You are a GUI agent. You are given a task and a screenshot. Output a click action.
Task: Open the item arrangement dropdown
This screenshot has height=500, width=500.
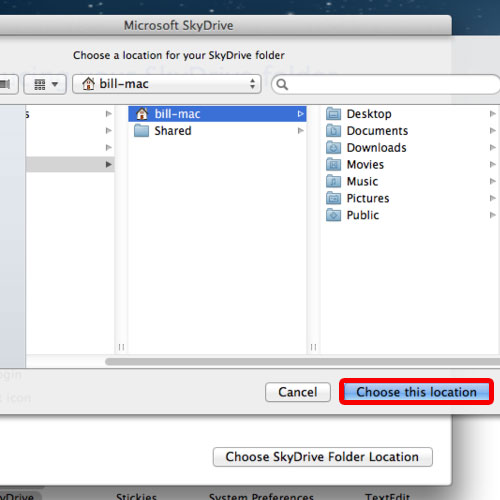tap(45, 84)
